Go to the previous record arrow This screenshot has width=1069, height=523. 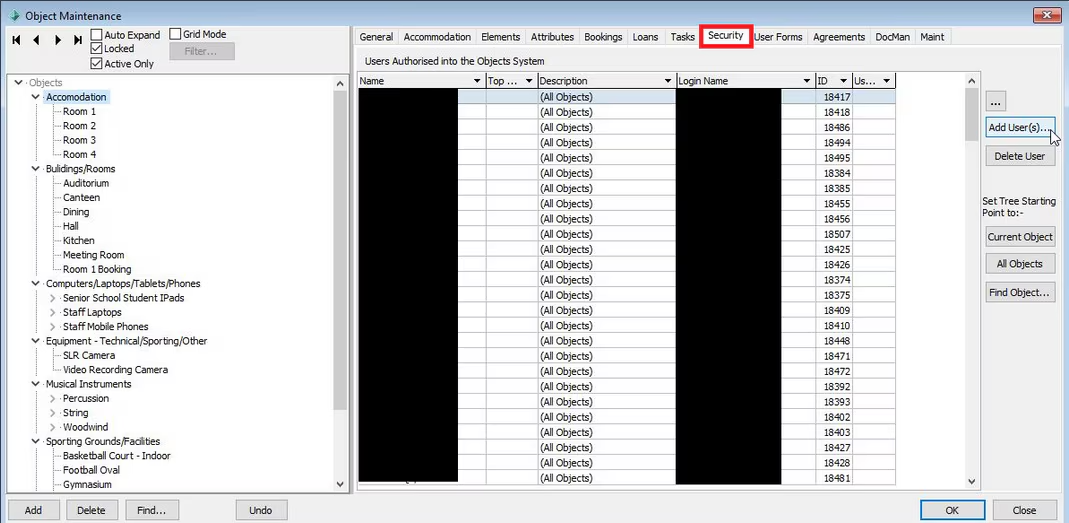tap(36, 40)
